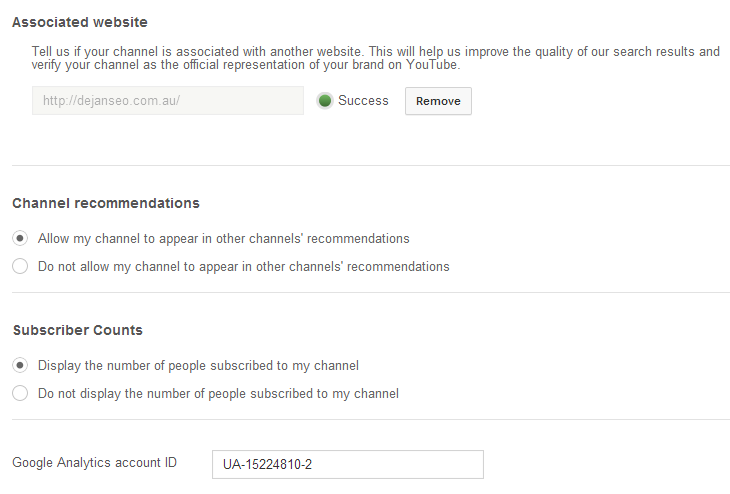Click the Google Analytics account ID text box
This screenshot has width=730, height=494.
[x=348, y=464]
